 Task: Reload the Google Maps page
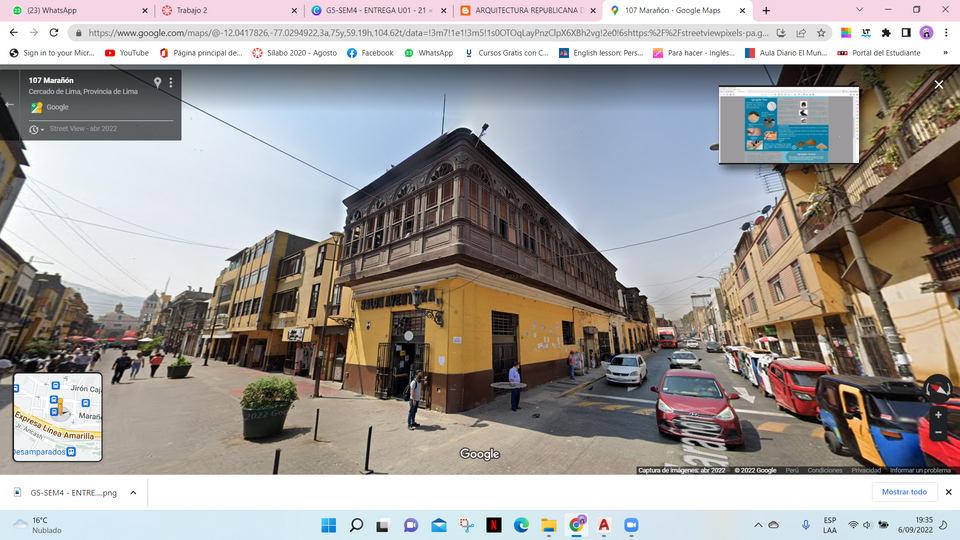(54, 32)
